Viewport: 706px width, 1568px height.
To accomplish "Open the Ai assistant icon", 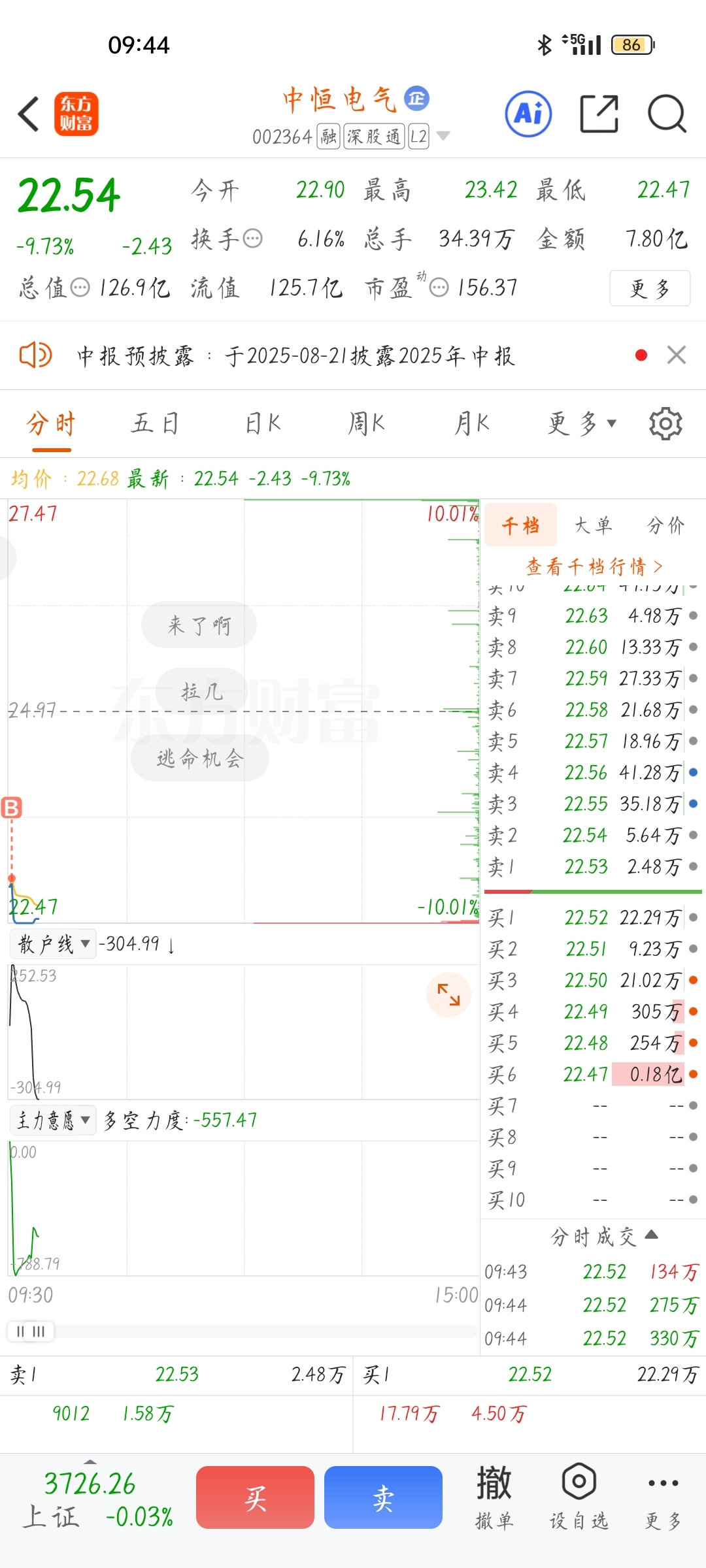I will pyautogui.click(x=528, y=114).
